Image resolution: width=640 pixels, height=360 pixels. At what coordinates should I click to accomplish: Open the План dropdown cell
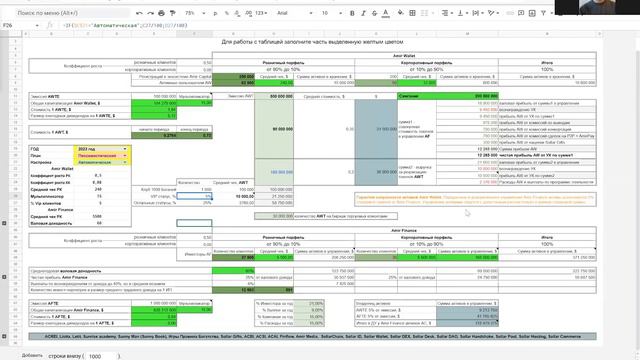[x=102, y=156]
